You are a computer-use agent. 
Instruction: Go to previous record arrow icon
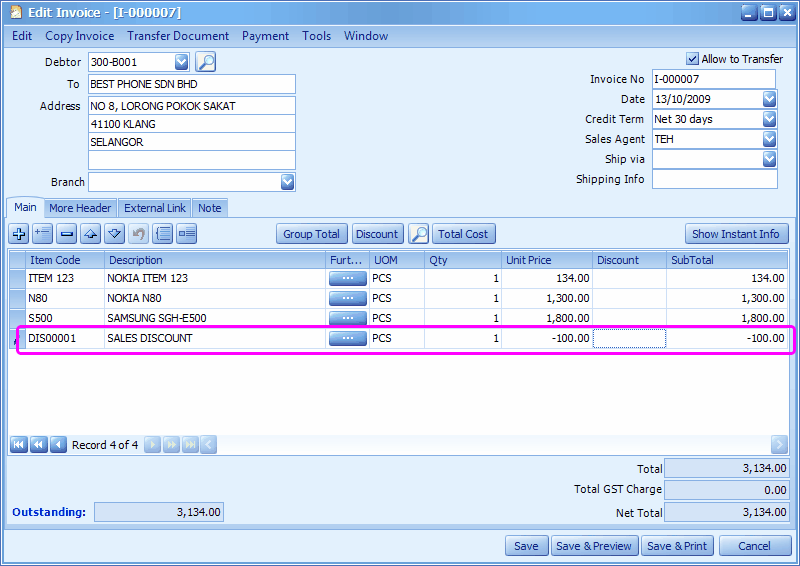tap(58, 445)
